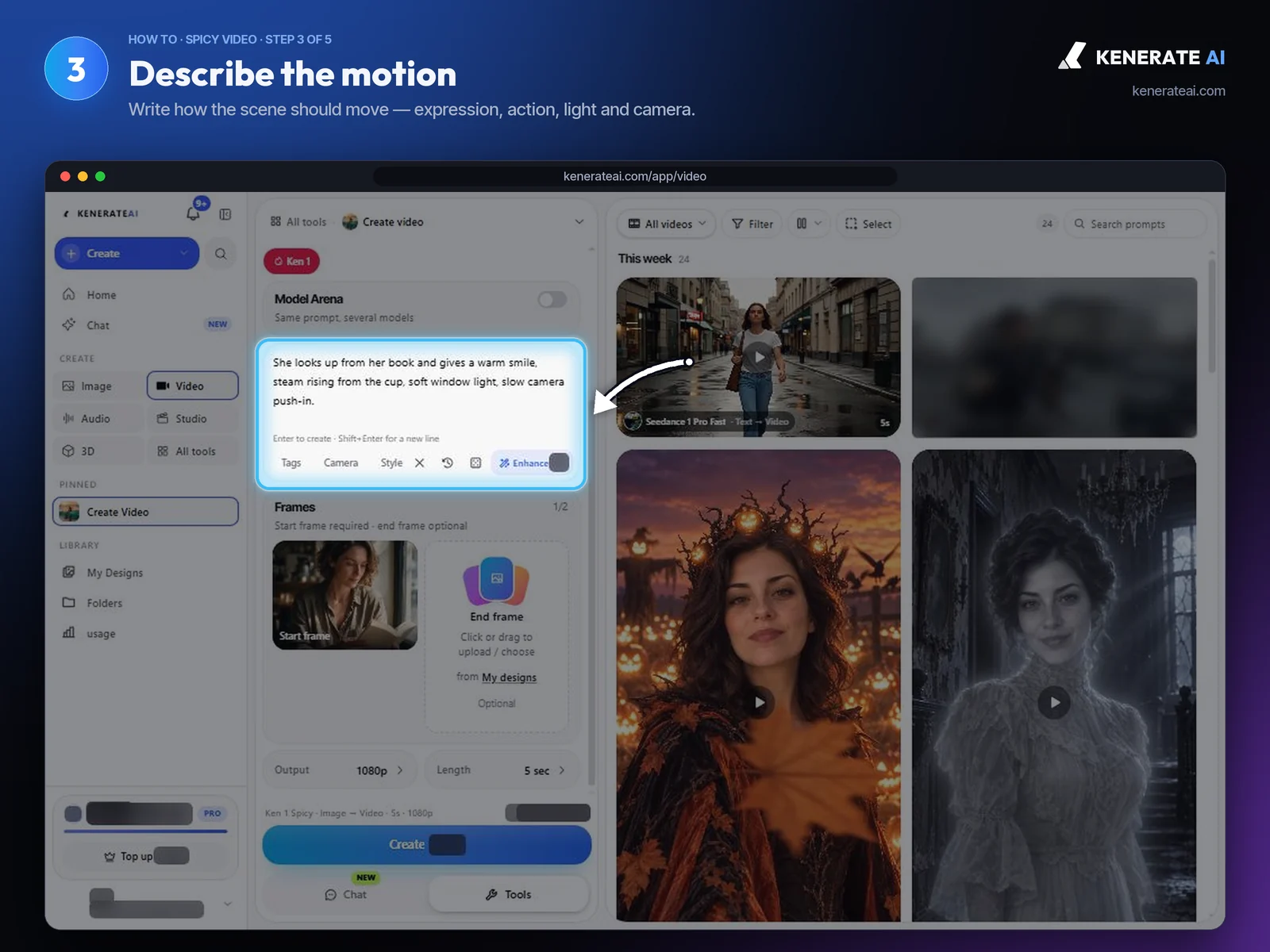Open Chat in the sidebar
Viewport: 1270px width, 952px height.
pyautogui.click(x=145, y=324)
